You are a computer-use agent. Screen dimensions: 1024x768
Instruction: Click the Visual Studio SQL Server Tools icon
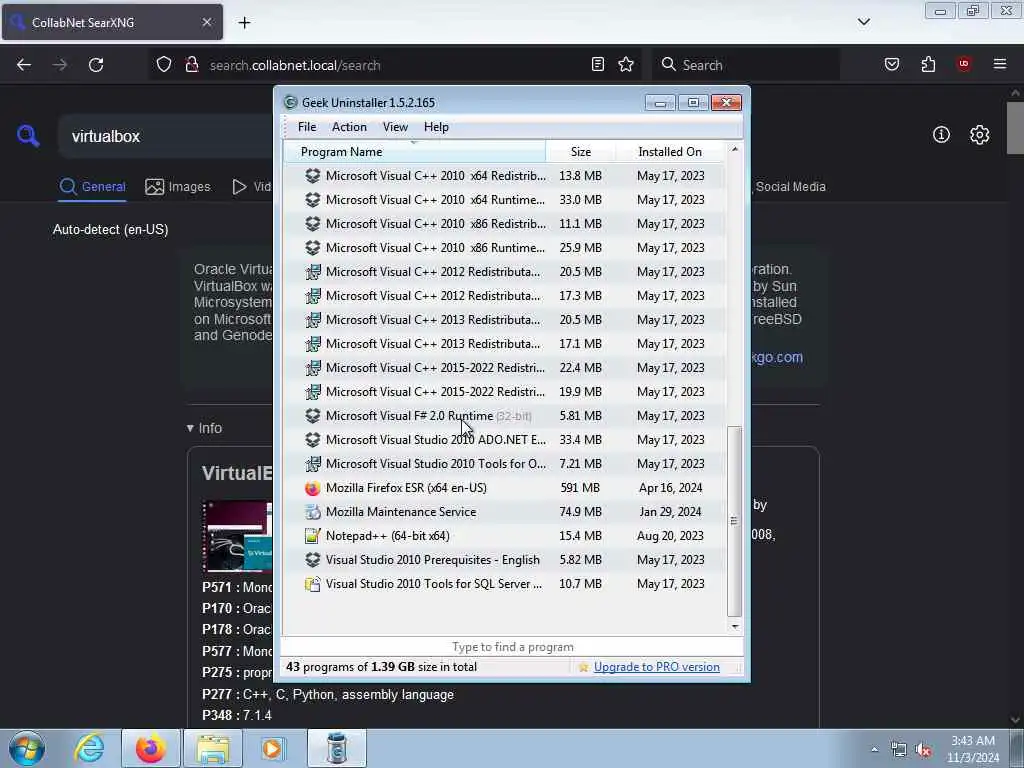313,584
